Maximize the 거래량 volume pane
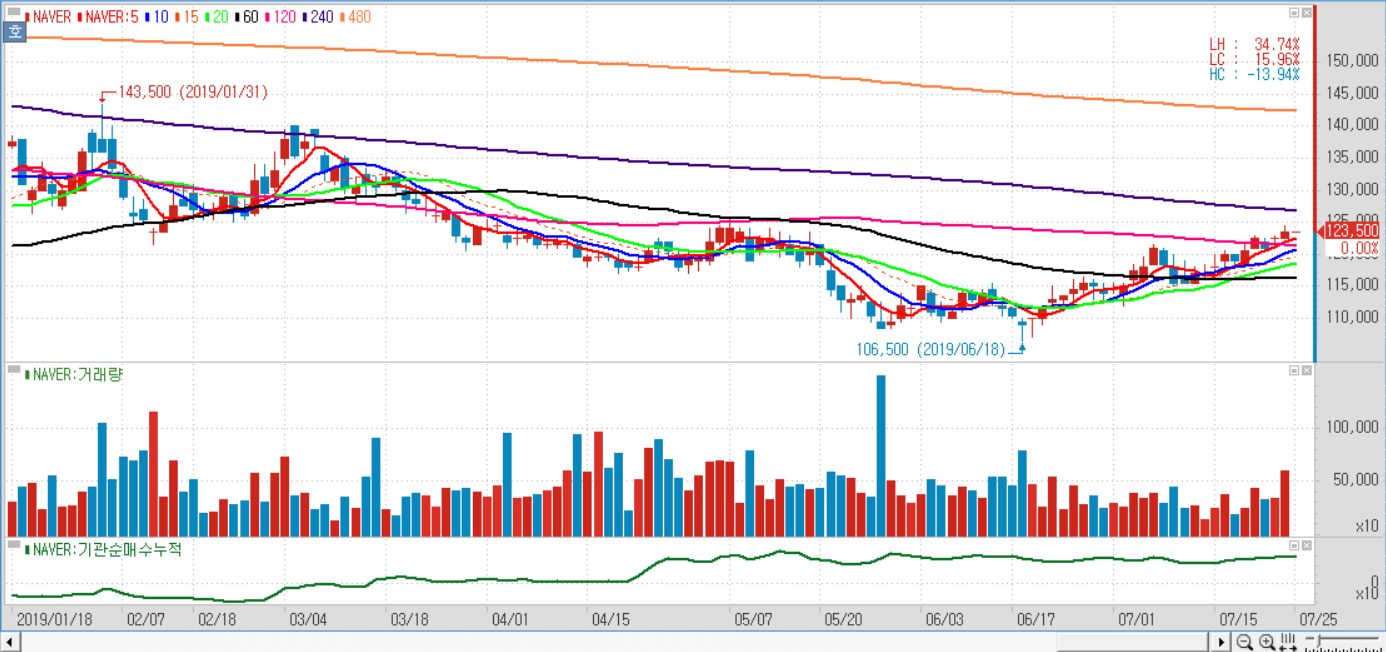1386x652 pixels. pos(1294,370)
